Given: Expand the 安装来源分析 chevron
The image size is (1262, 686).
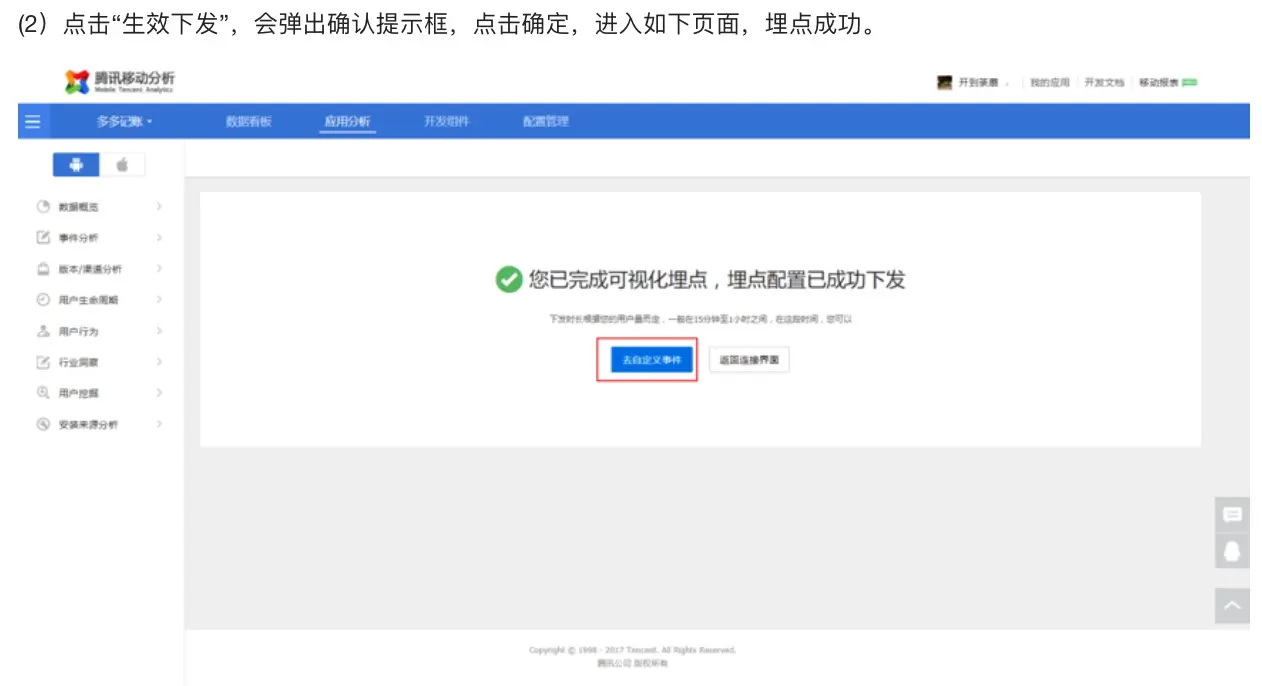Looking at the screenshot, I should 158,423.
